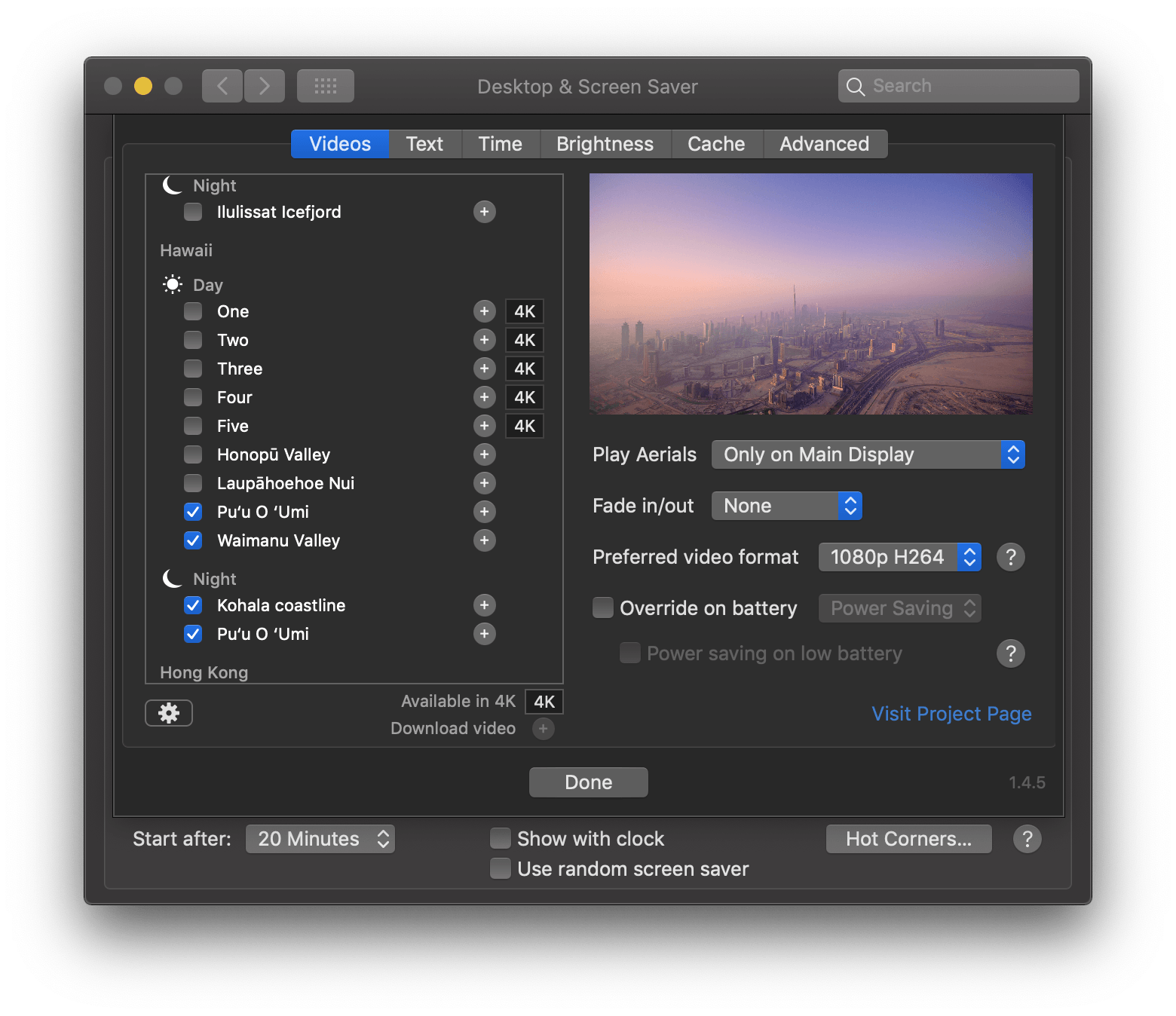The image size is (1176, 1016).
Task: Click the help button next to Power saving on low battery
Action: (x=1010, y=653)
